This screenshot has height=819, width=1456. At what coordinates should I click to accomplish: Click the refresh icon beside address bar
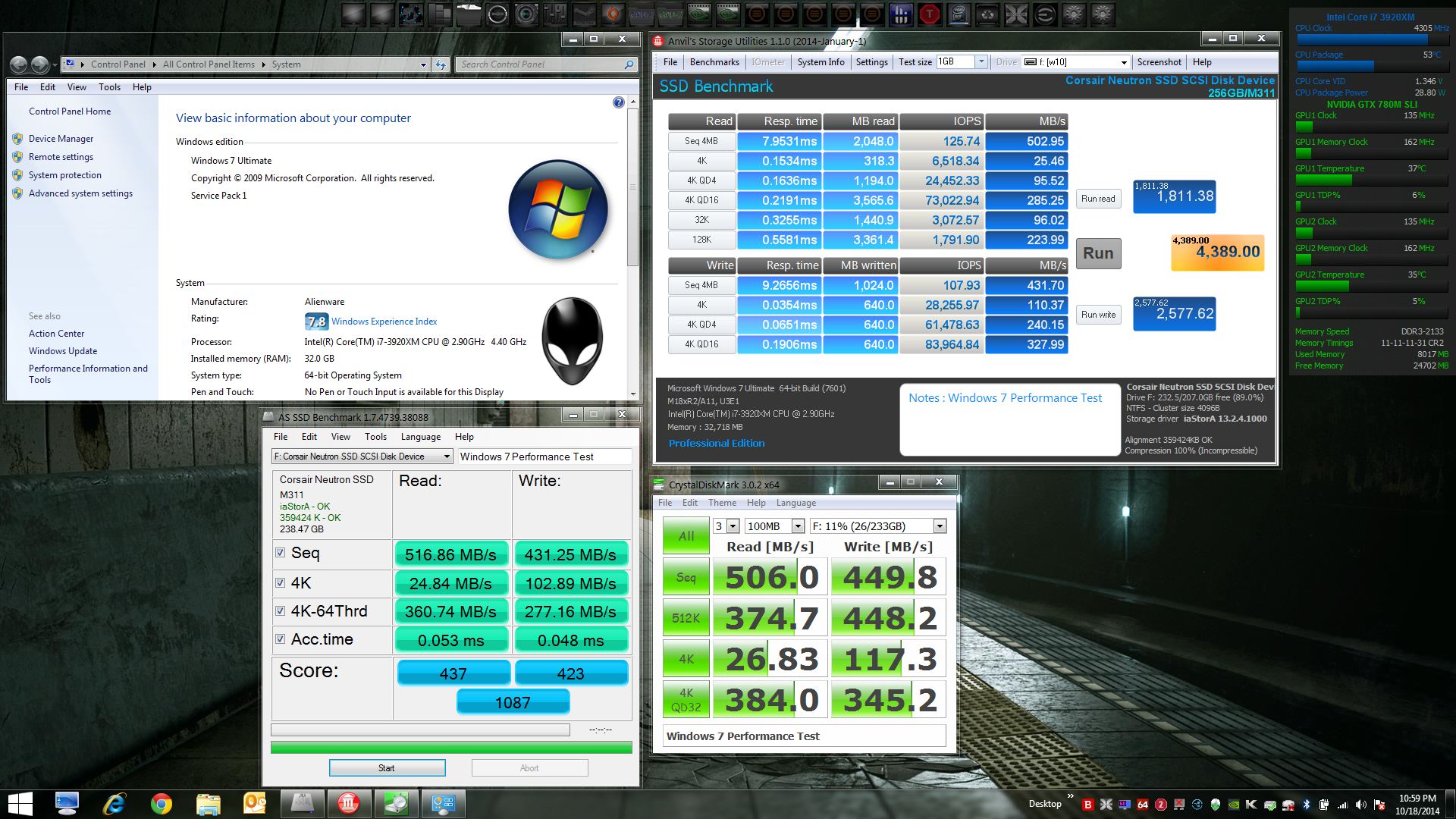441,64
